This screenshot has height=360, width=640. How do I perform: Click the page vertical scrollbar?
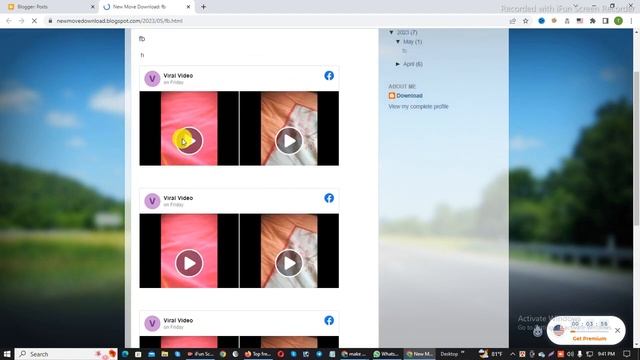tap(636, 148)
